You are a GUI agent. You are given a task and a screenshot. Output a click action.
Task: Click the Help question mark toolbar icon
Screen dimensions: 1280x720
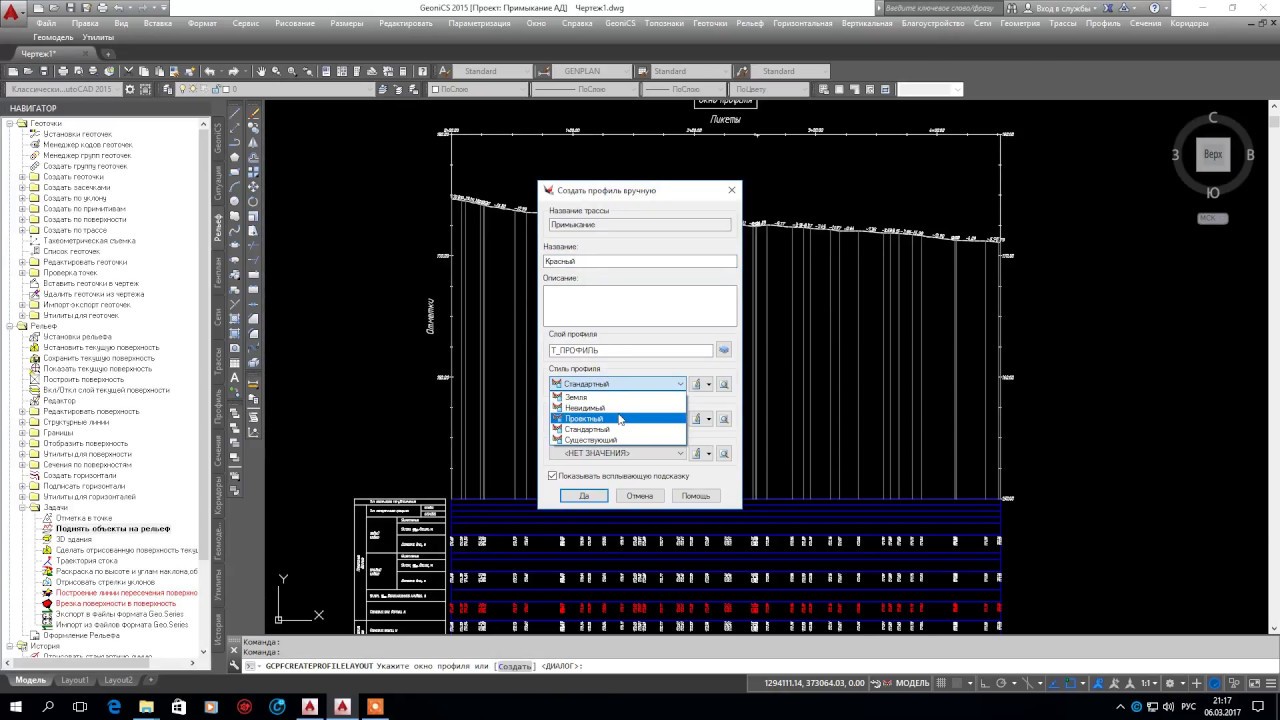pyautogui.click(x=423, y=71)
